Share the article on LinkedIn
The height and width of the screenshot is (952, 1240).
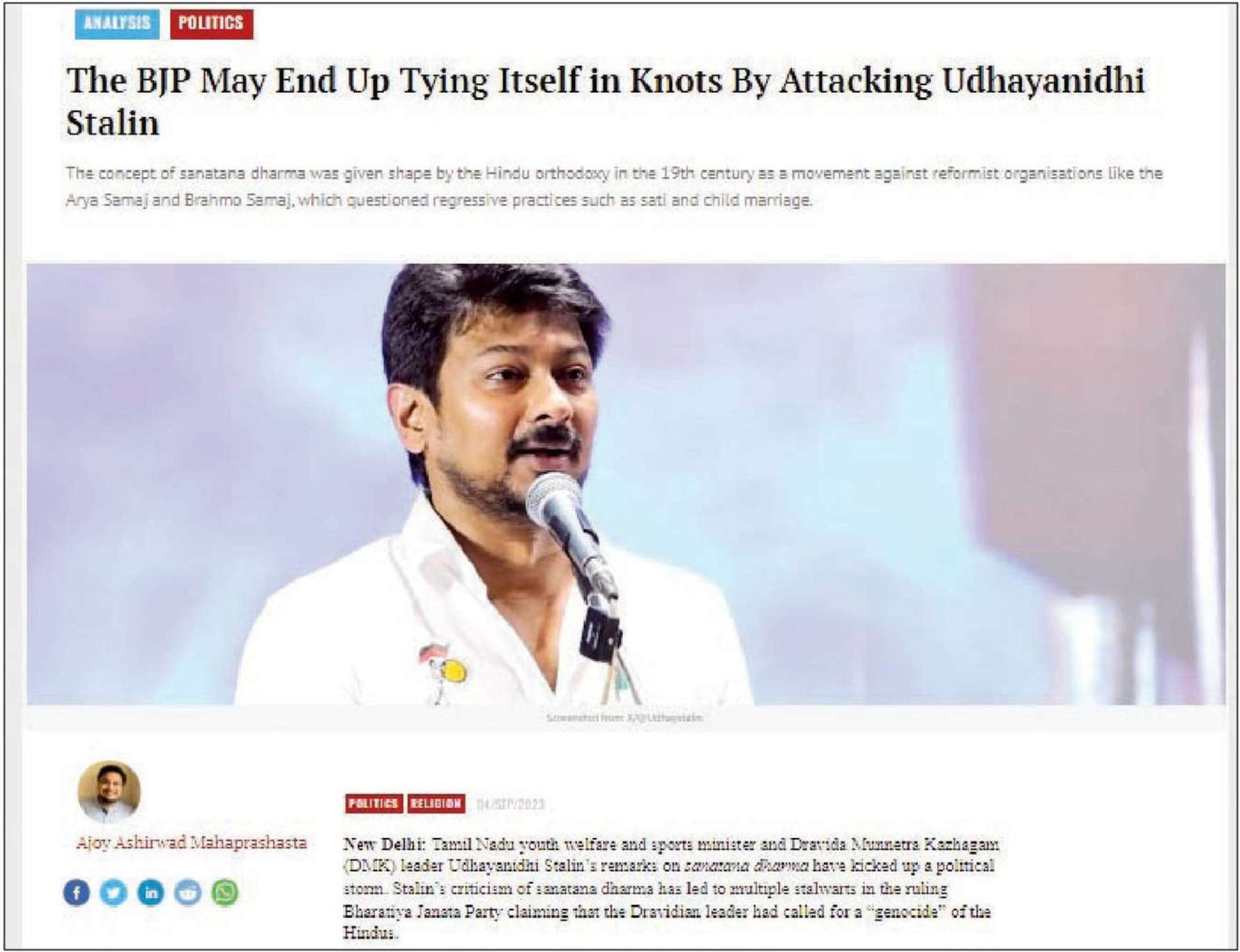click(x=151, y=894)
